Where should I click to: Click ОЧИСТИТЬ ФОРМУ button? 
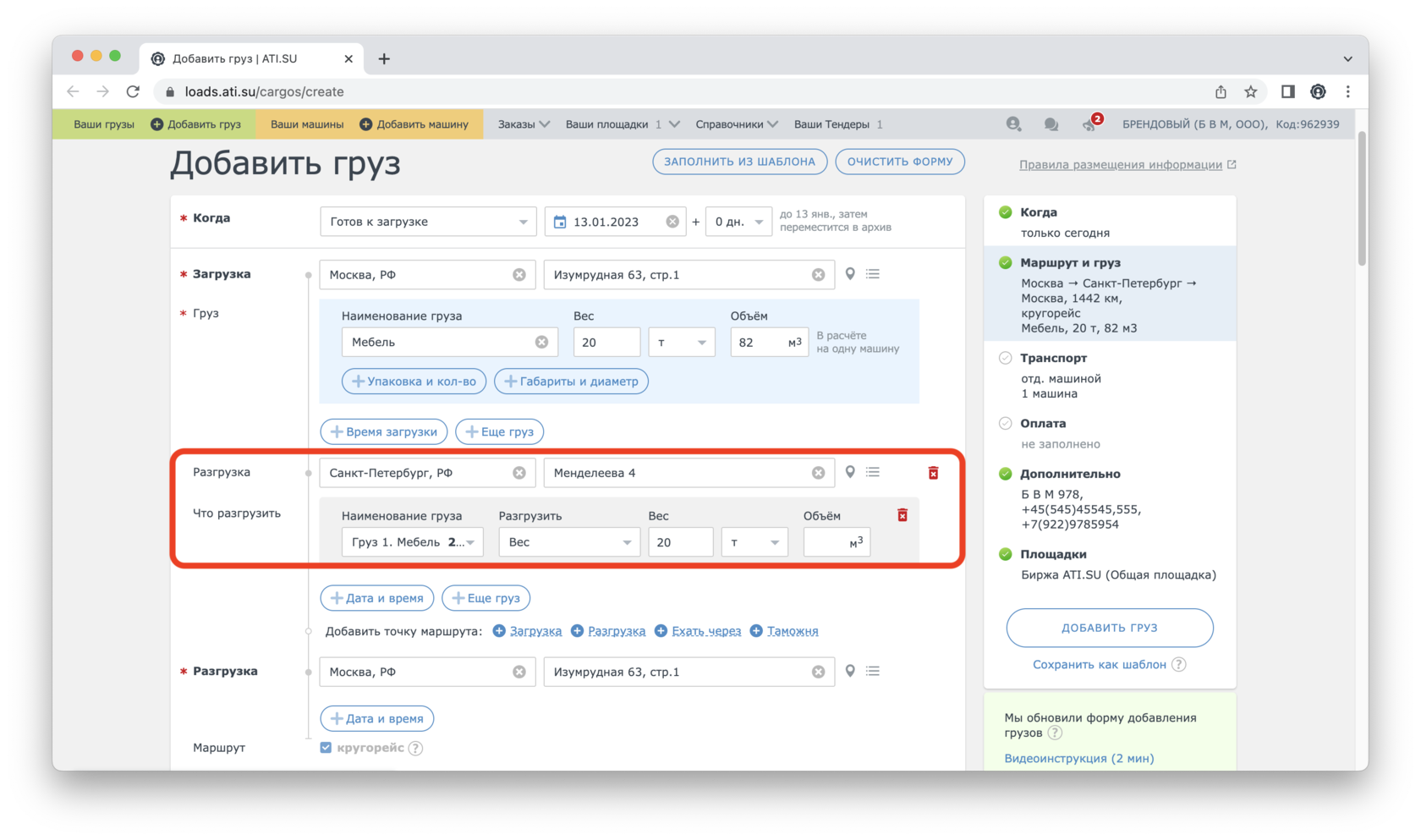900,162
